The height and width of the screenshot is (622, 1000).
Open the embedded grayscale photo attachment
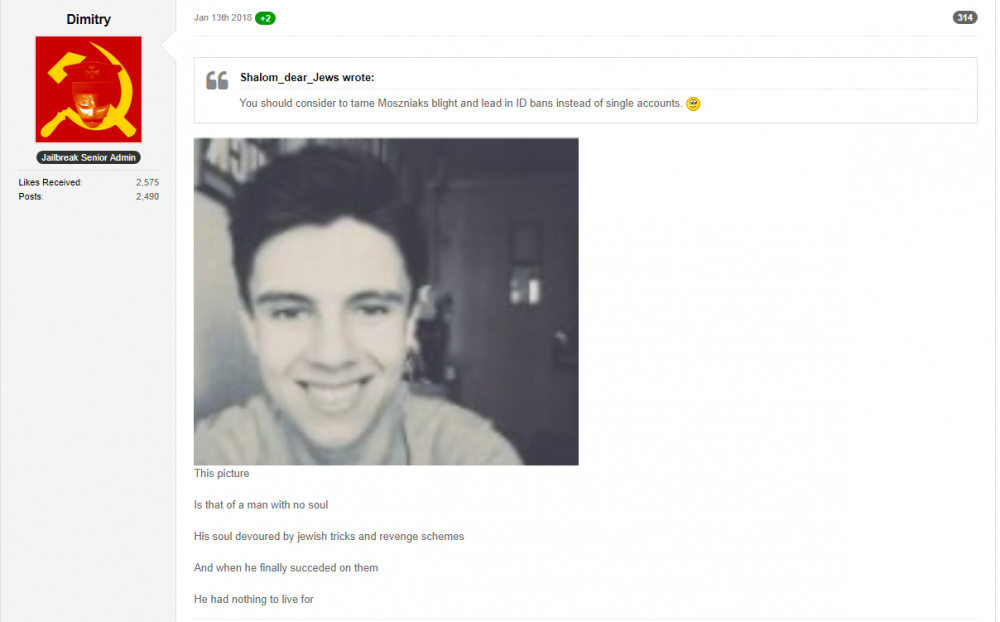tap(386, 301)
